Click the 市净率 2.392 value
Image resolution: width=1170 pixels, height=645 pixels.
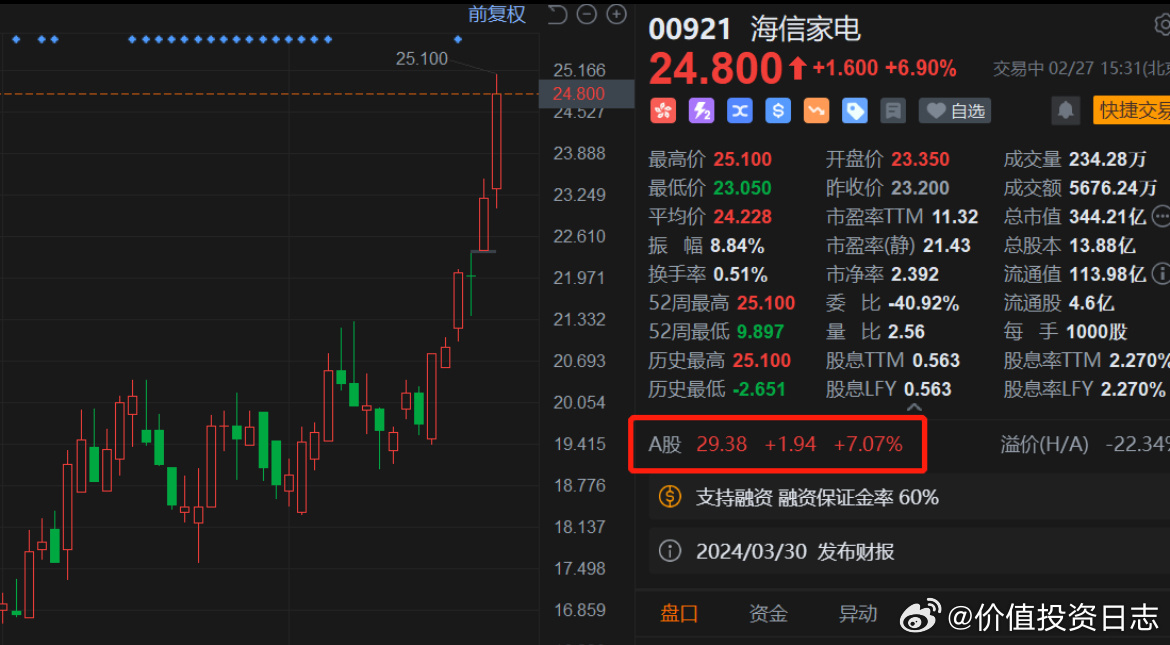[915, 274]
